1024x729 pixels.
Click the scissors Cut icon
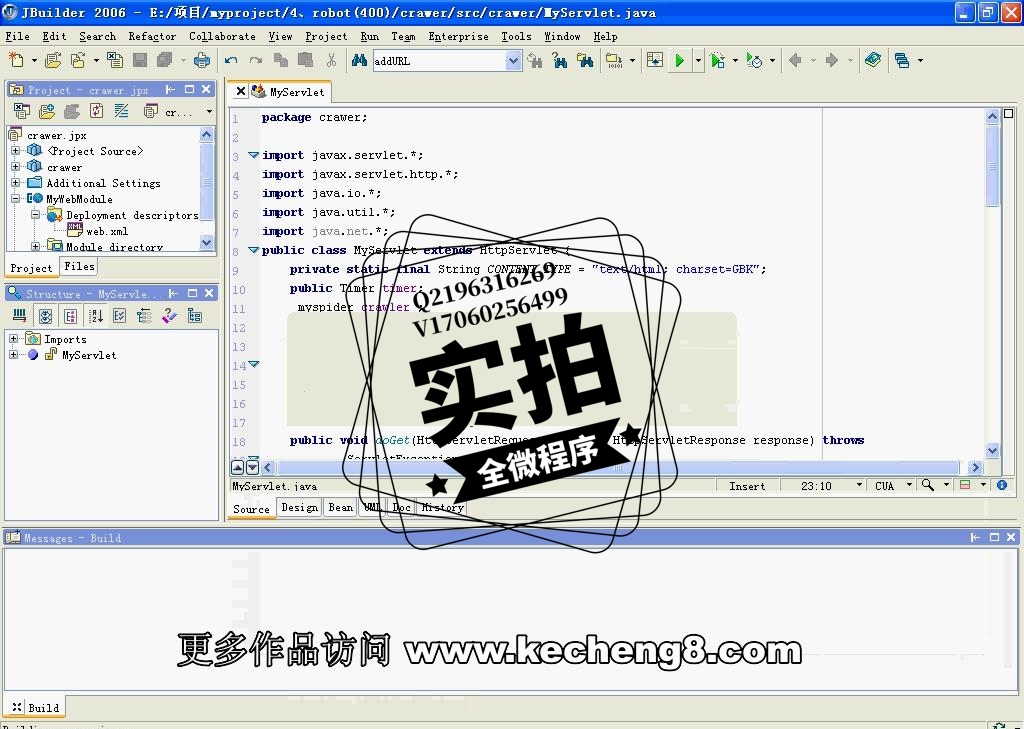tap(331, 61)
